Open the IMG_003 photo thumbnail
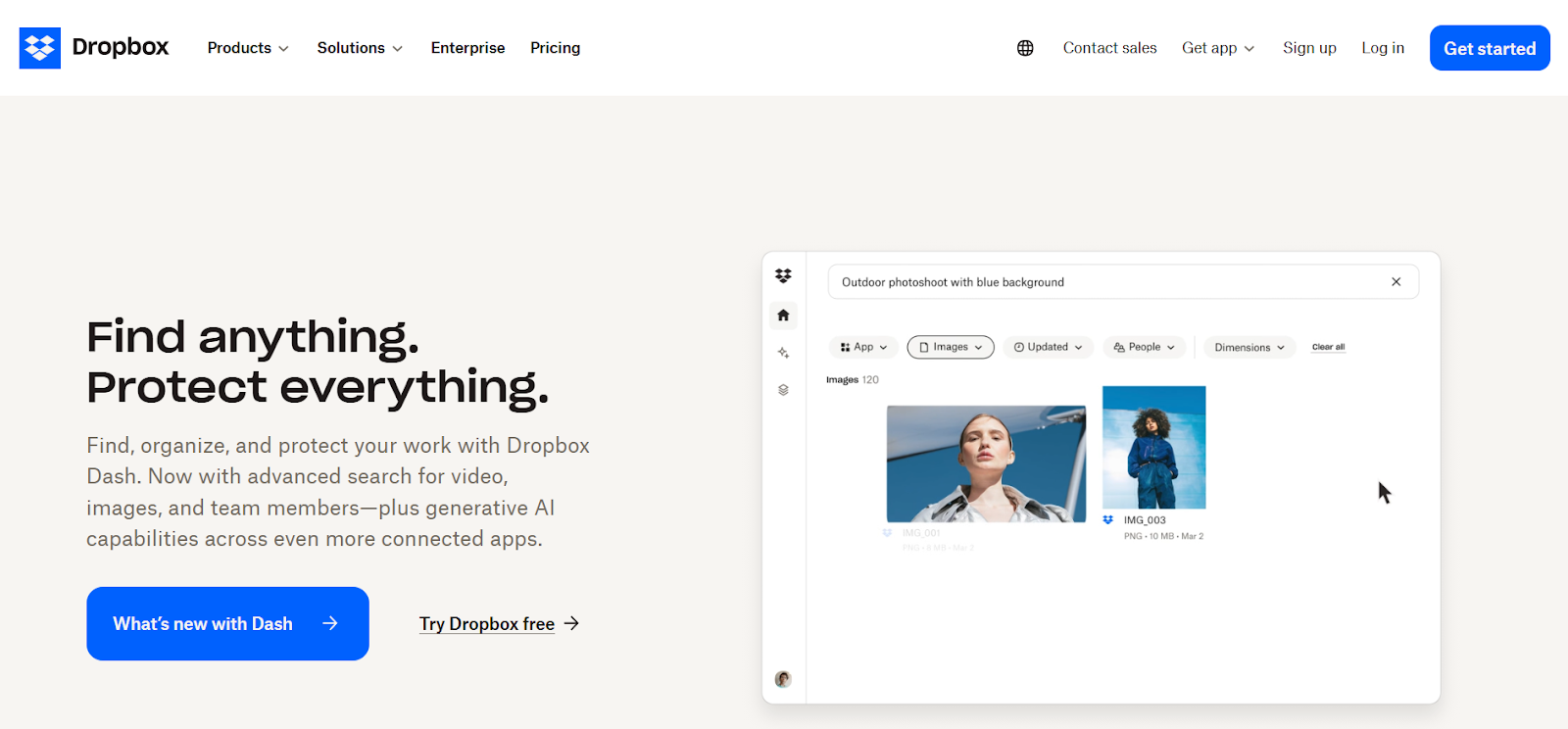Image resolution: width=1568 pixels, height=729 pixels. (x=1153, y=447)
